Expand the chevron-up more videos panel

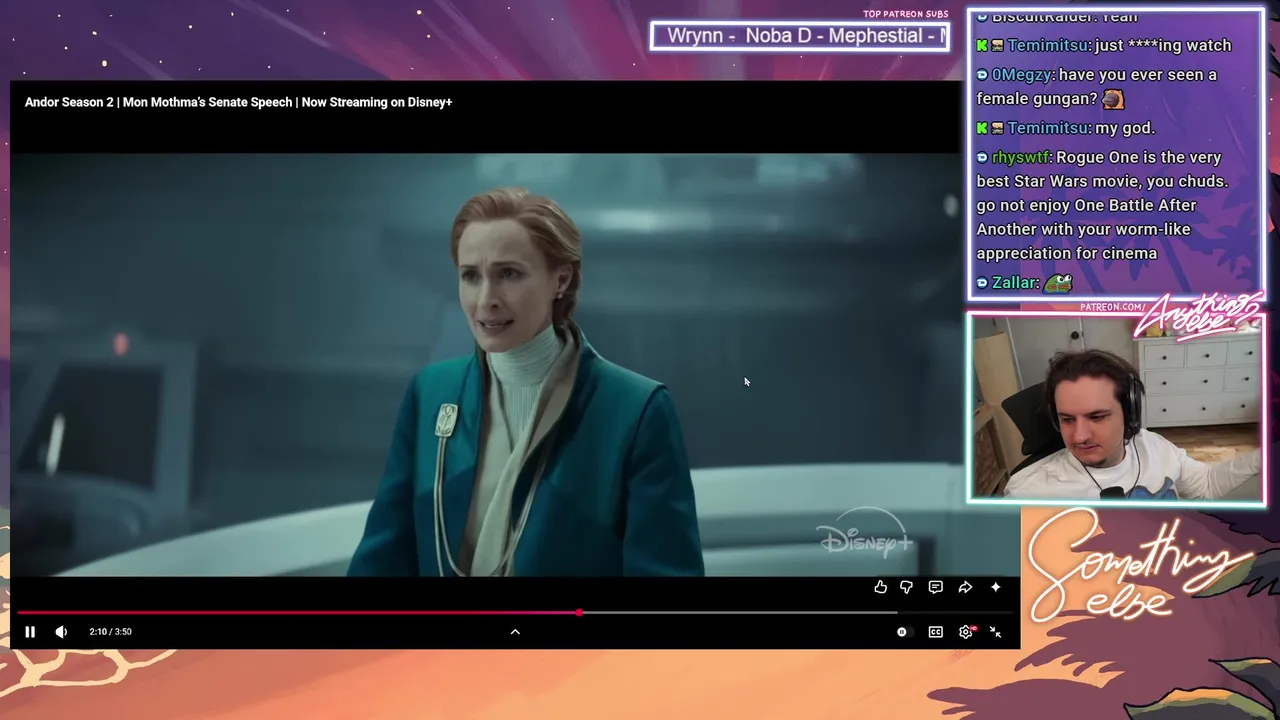[x=515, y=631]
